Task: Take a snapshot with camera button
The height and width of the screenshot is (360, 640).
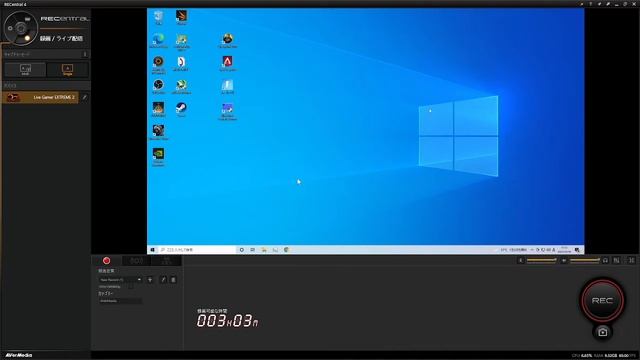Action: pos(602,332)
